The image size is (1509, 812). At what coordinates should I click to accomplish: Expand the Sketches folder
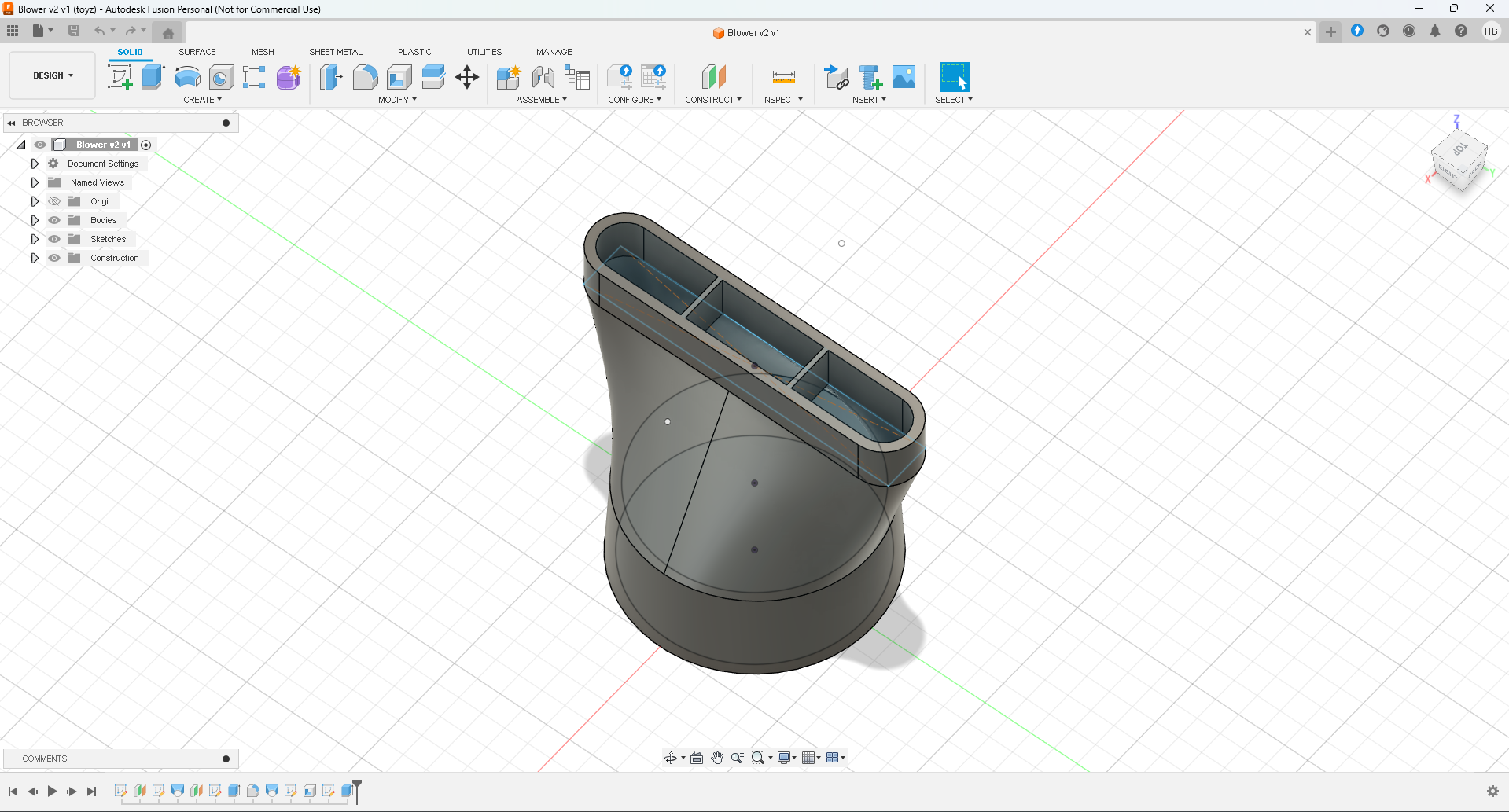(x=35, y=239)
